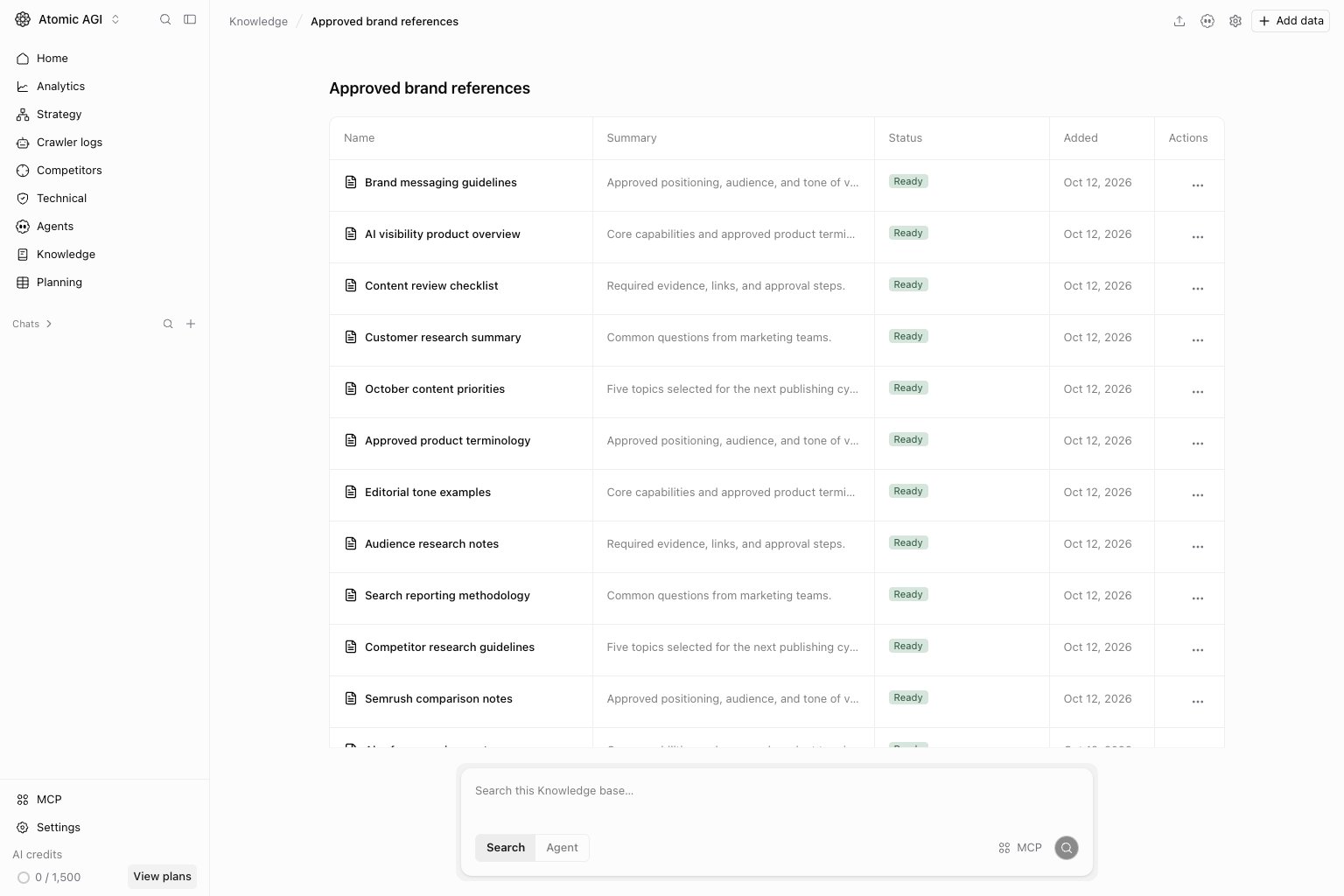
Task: Click the 0 / 1,500 credits indicator
Action: (x=49, y=878)
